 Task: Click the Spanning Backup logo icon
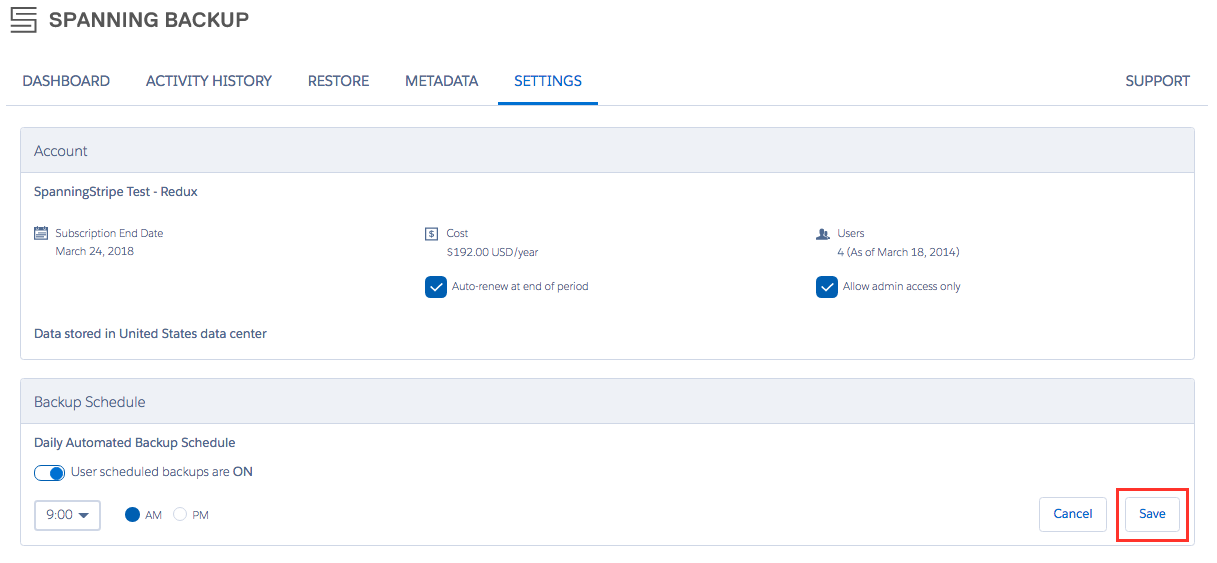(x=23, y=20)
